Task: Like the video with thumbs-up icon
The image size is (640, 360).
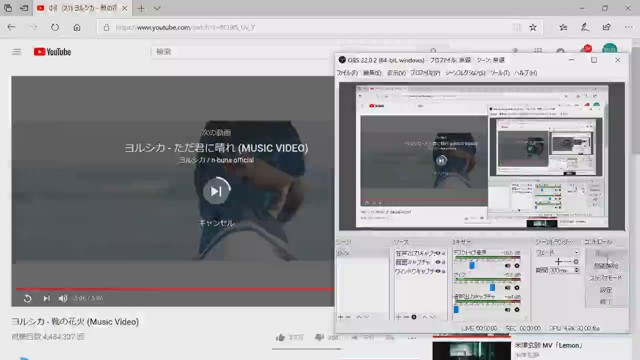Action: (280, 337)
